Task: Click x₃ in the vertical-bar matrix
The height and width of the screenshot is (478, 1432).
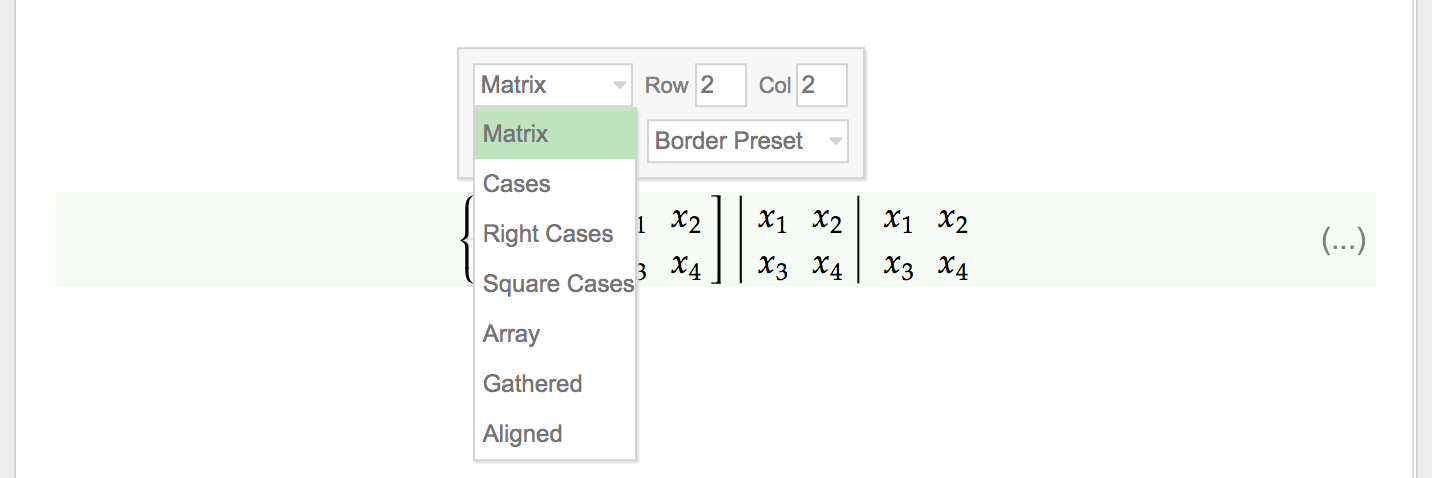Action: (x=772, y=265)
